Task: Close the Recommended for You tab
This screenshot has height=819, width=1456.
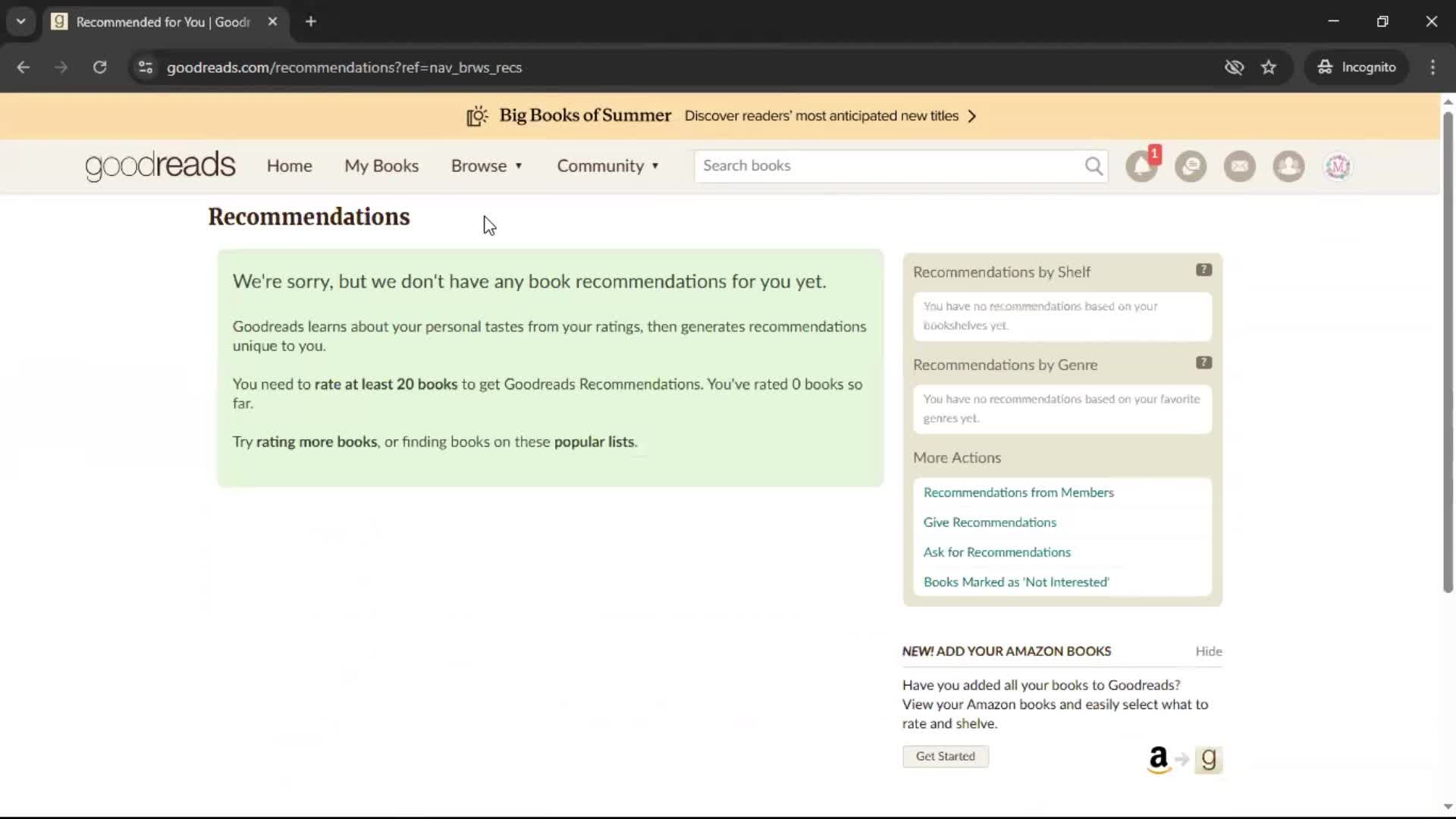Action: pos(272,21)
